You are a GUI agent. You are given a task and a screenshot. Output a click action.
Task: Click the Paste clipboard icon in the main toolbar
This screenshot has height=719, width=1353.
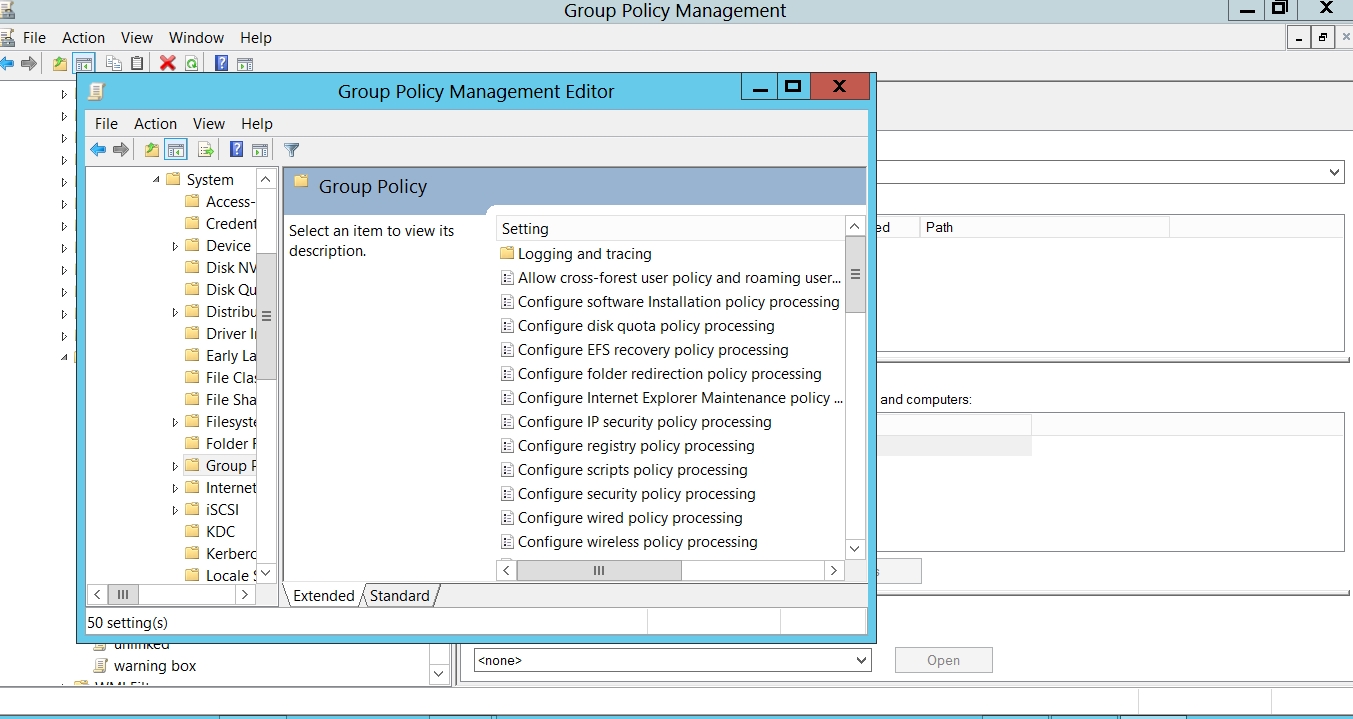pos(137,63)
